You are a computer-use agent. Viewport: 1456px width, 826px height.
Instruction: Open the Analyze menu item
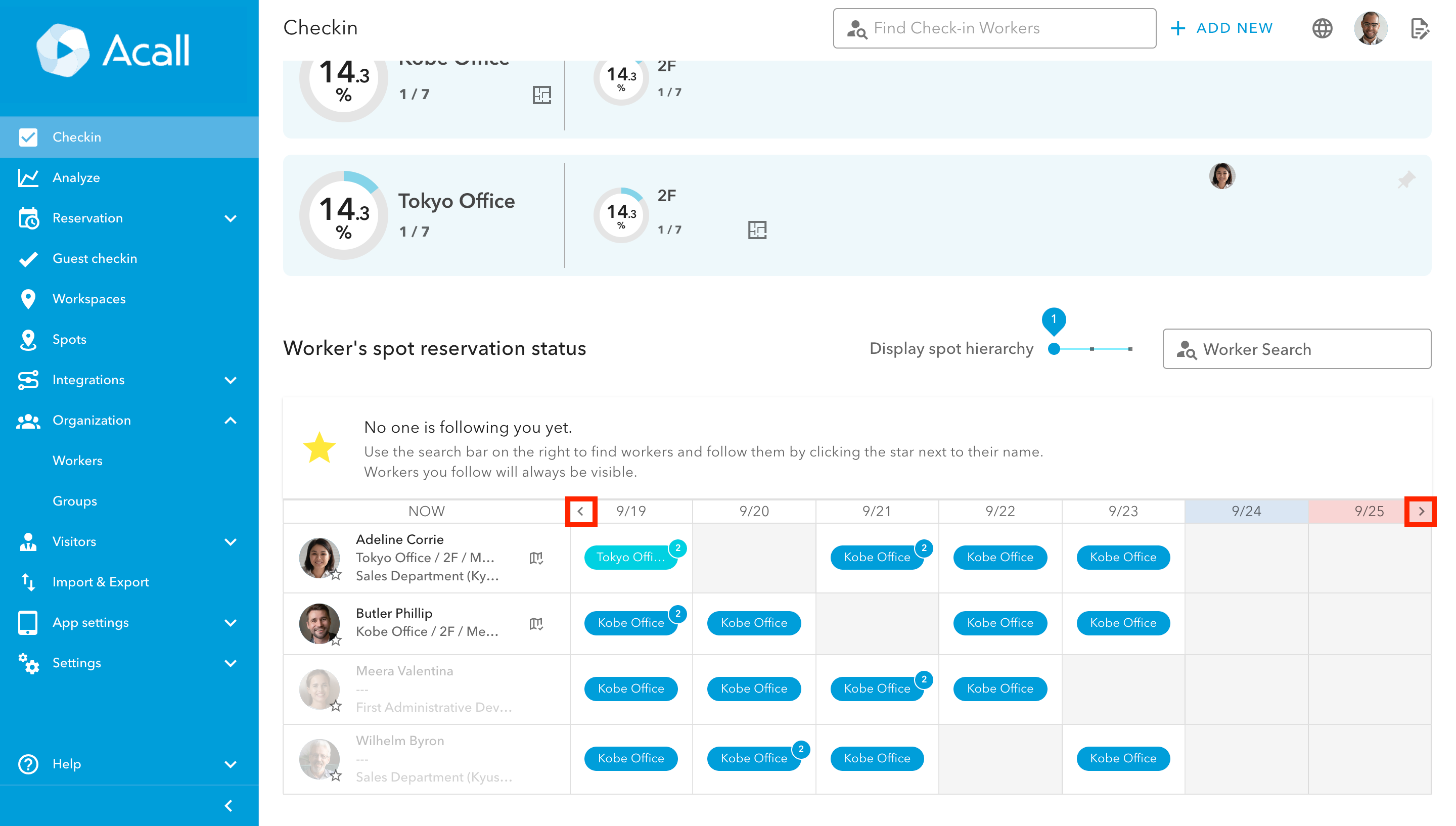[76, 177]
